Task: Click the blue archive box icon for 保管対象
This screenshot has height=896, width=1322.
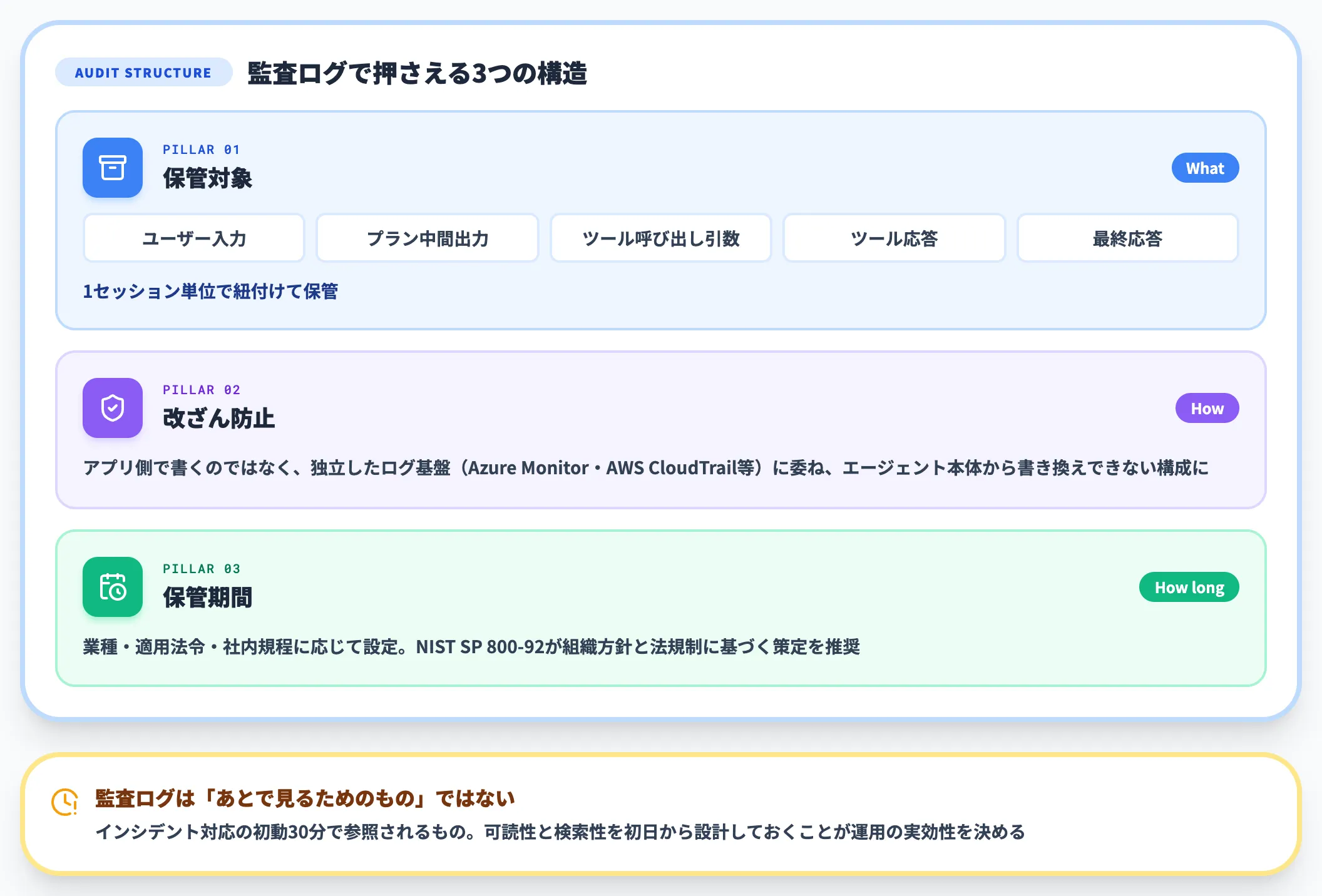Action: click(113, 168)
